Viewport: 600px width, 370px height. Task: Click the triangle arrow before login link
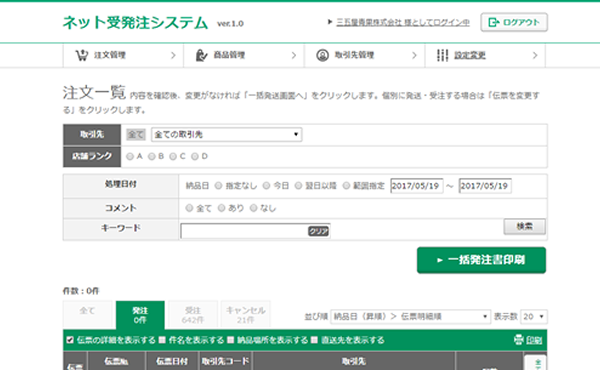click(330, 22)
